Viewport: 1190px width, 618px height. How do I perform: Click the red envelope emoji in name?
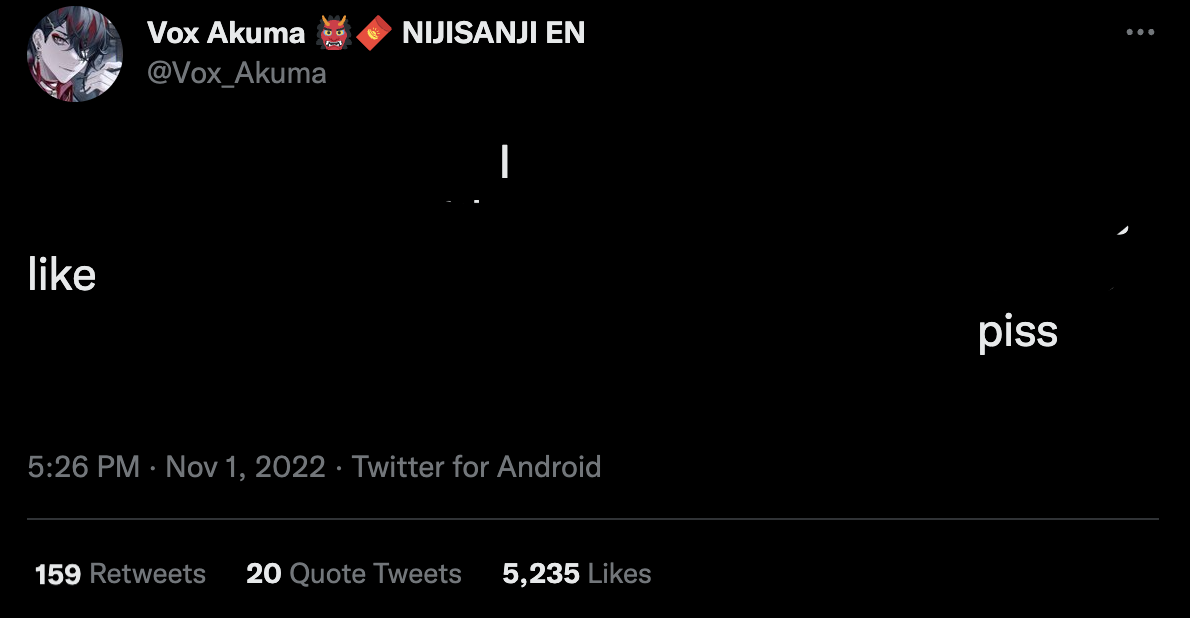click(x=374, y=33)
